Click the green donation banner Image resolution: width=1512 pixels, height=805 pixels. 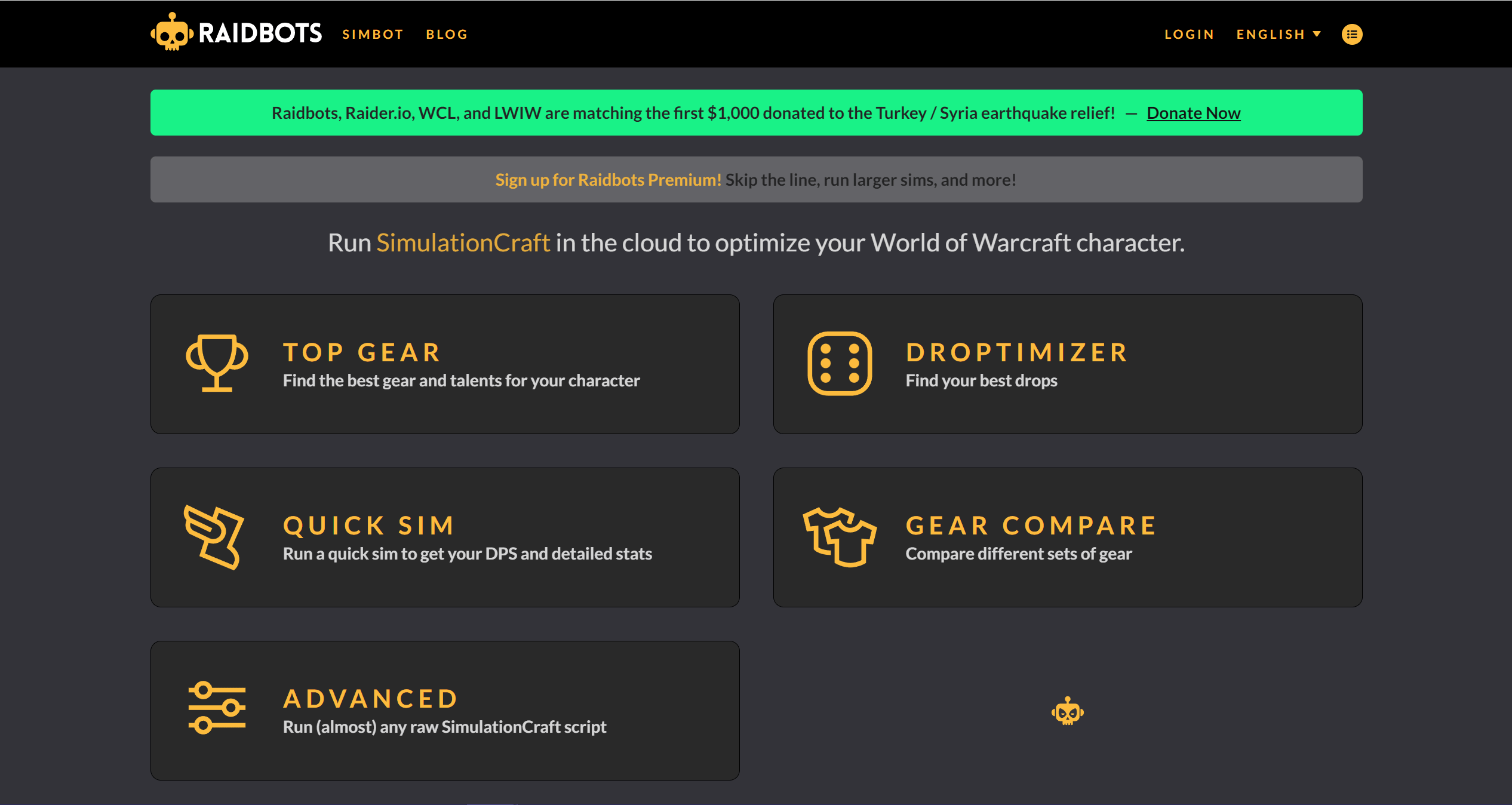[x=756, y=112]
